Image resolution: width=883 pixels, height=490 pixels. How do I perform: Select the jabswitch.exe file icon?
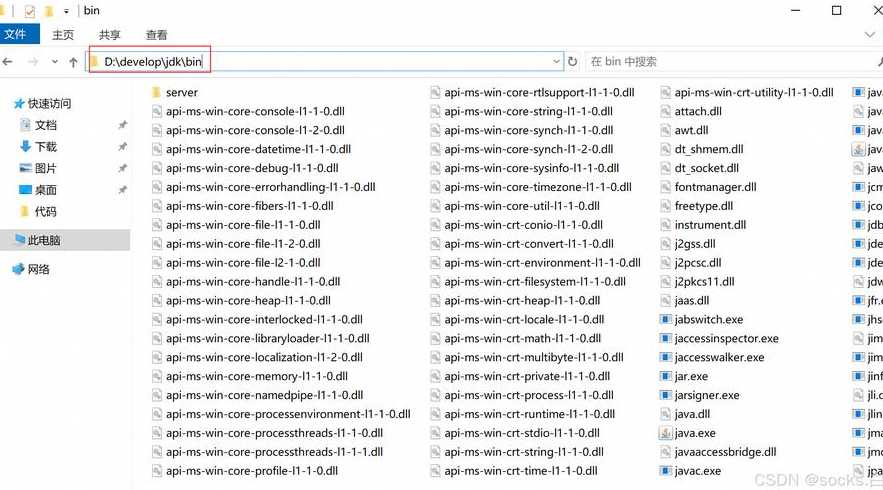pos(666,319)
